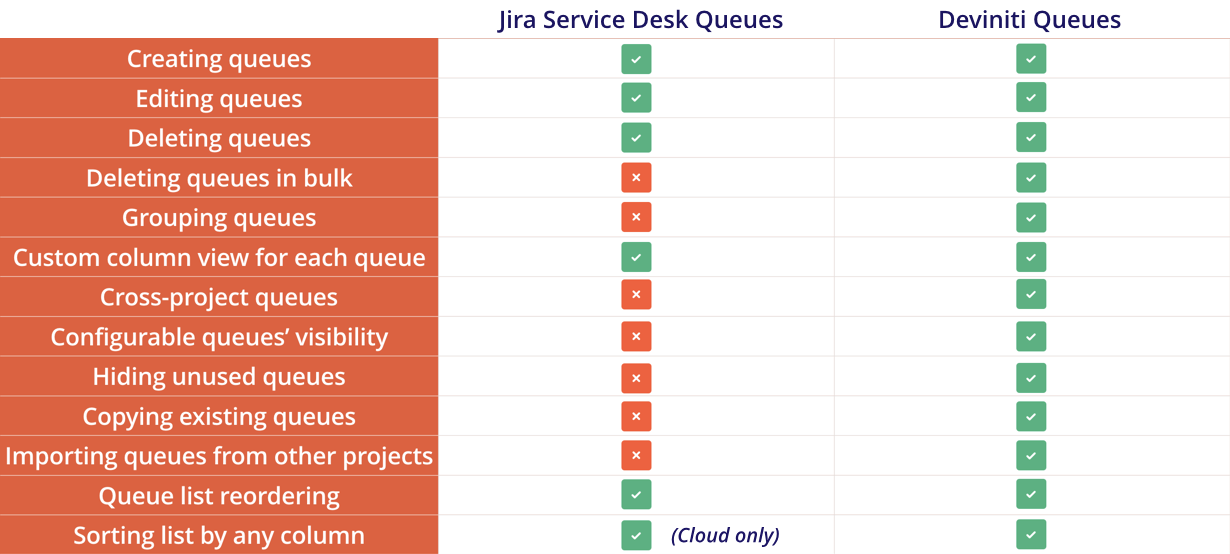The width and height of the screenshot is (1230, 554).
Task: Click Jira red cross for Hiding unused queues
Action: click(x=636, y=378)
